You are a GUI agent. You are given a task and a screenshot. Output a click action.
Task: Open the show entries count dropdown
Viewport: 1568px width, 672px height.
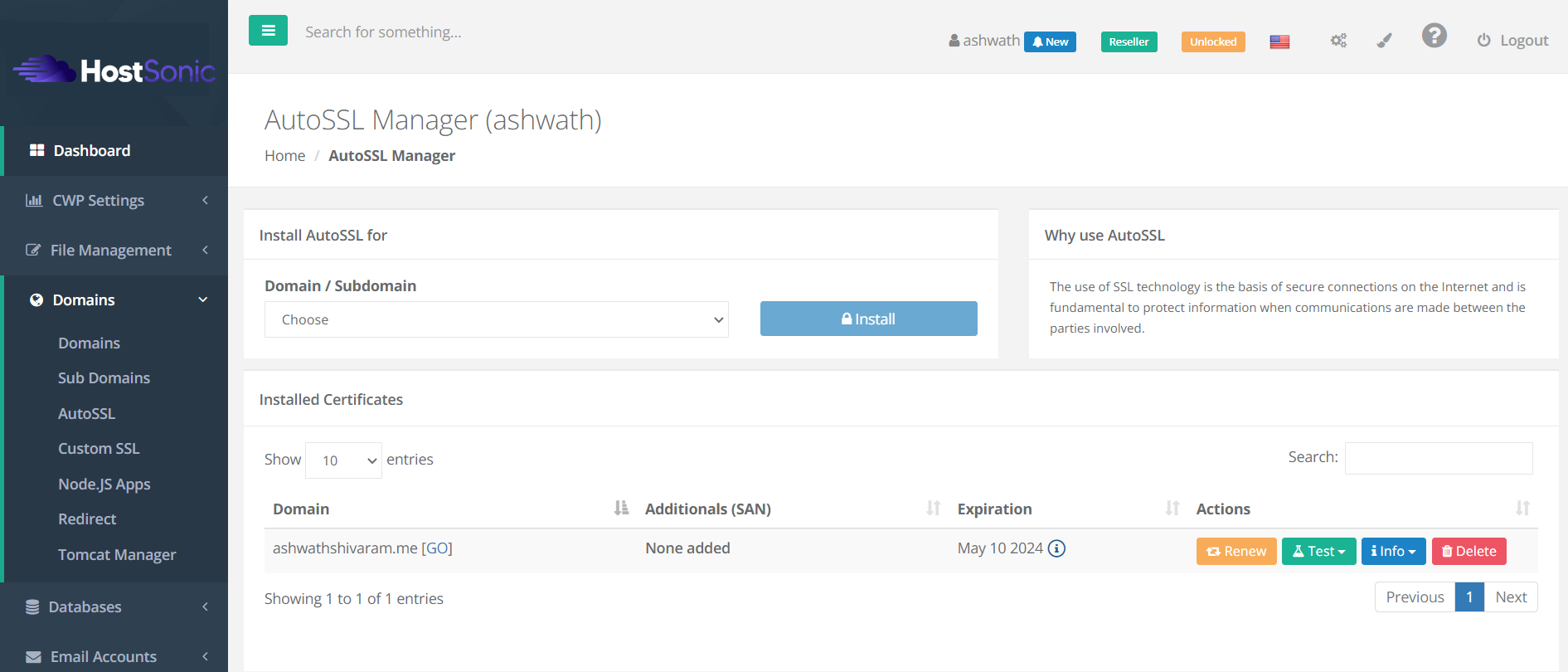click(343, 460)
